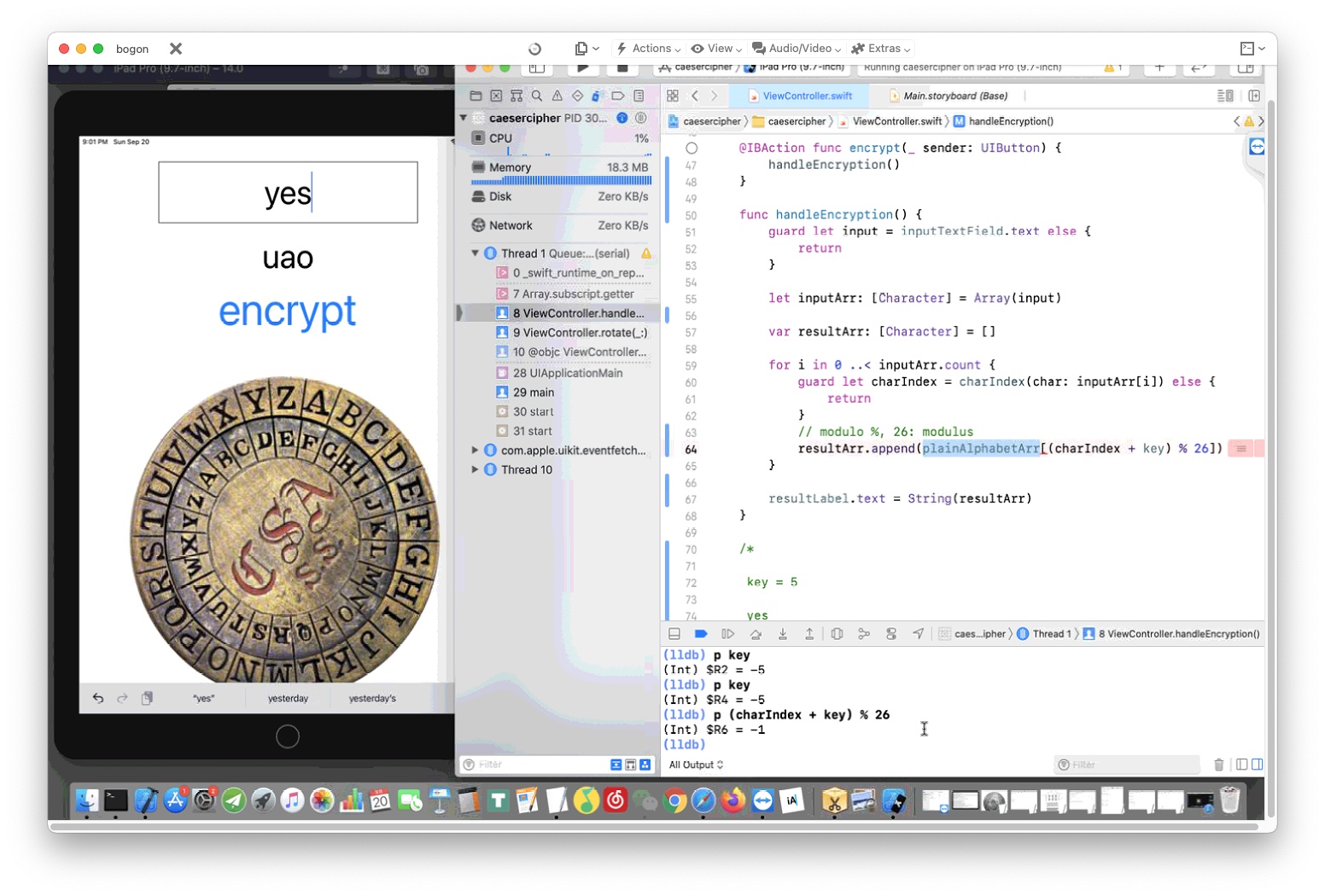
Task: Click the Step Over debug button
Action: click(756, 634)
